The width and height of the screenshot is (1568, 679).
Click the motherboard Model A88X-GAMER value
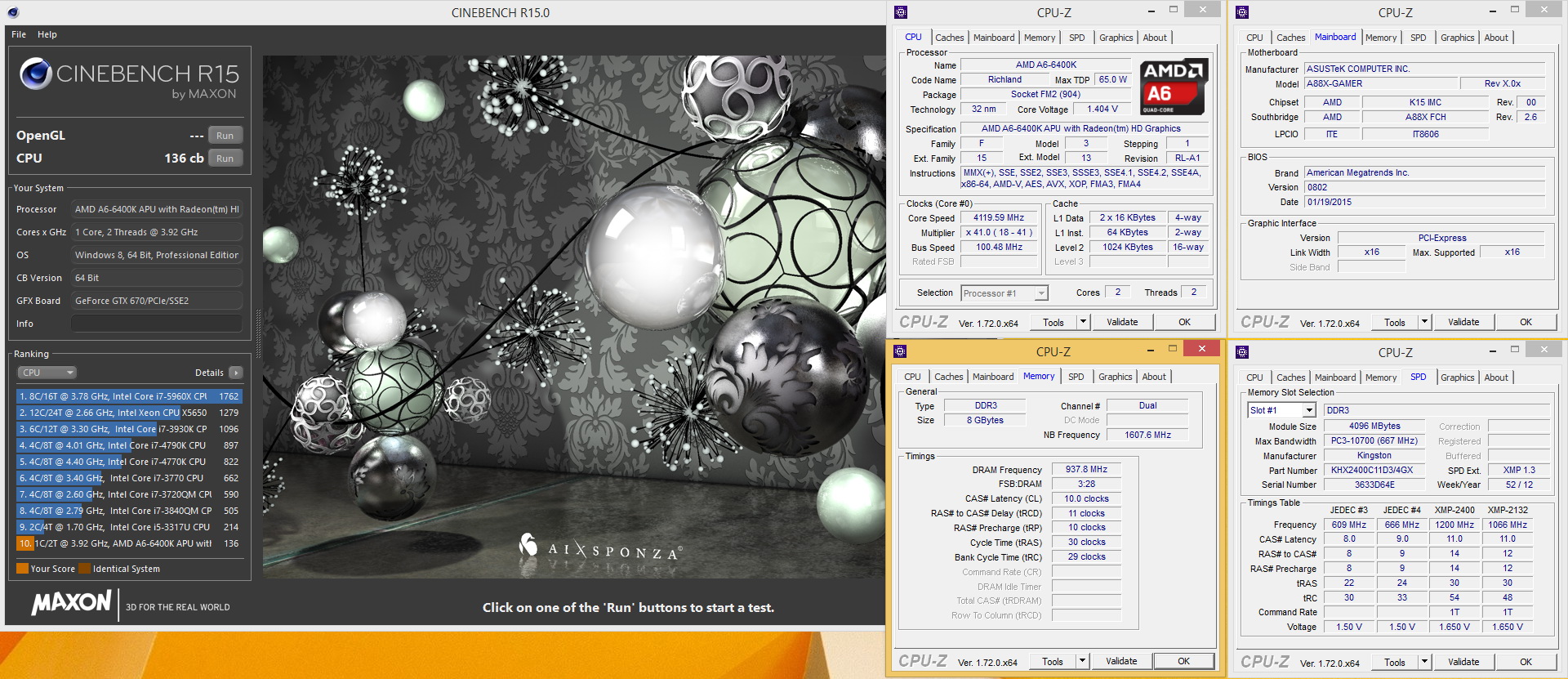(x=1381, y=83)
